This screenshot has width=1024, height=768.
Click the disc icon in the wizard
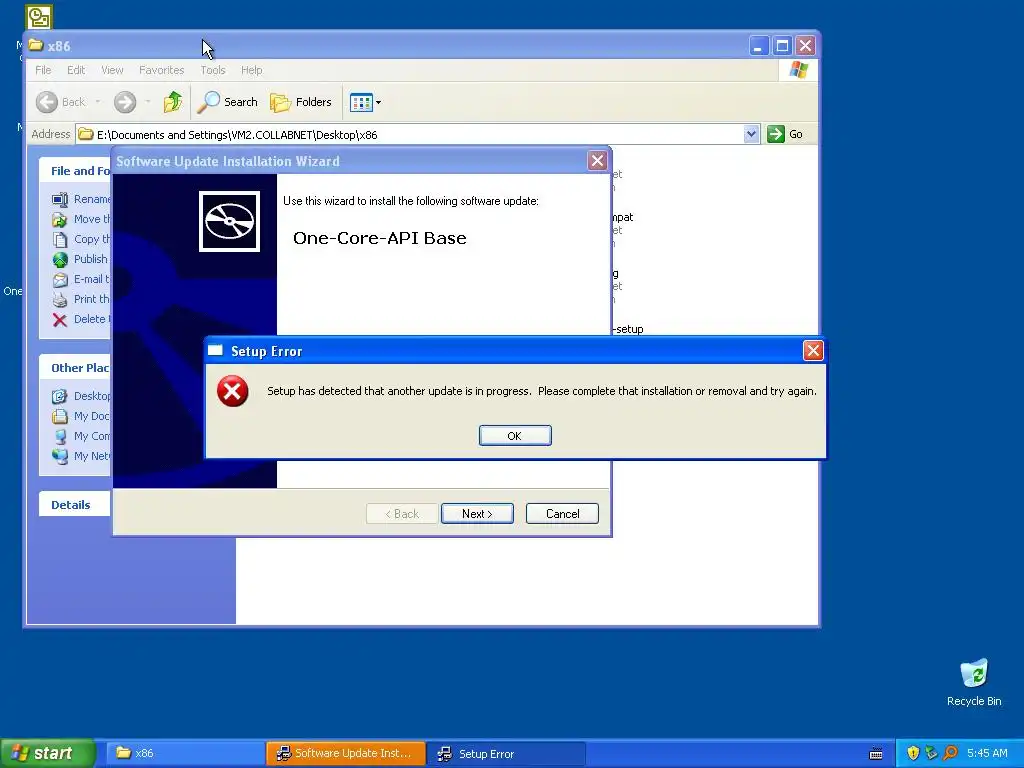coord(229,221)
